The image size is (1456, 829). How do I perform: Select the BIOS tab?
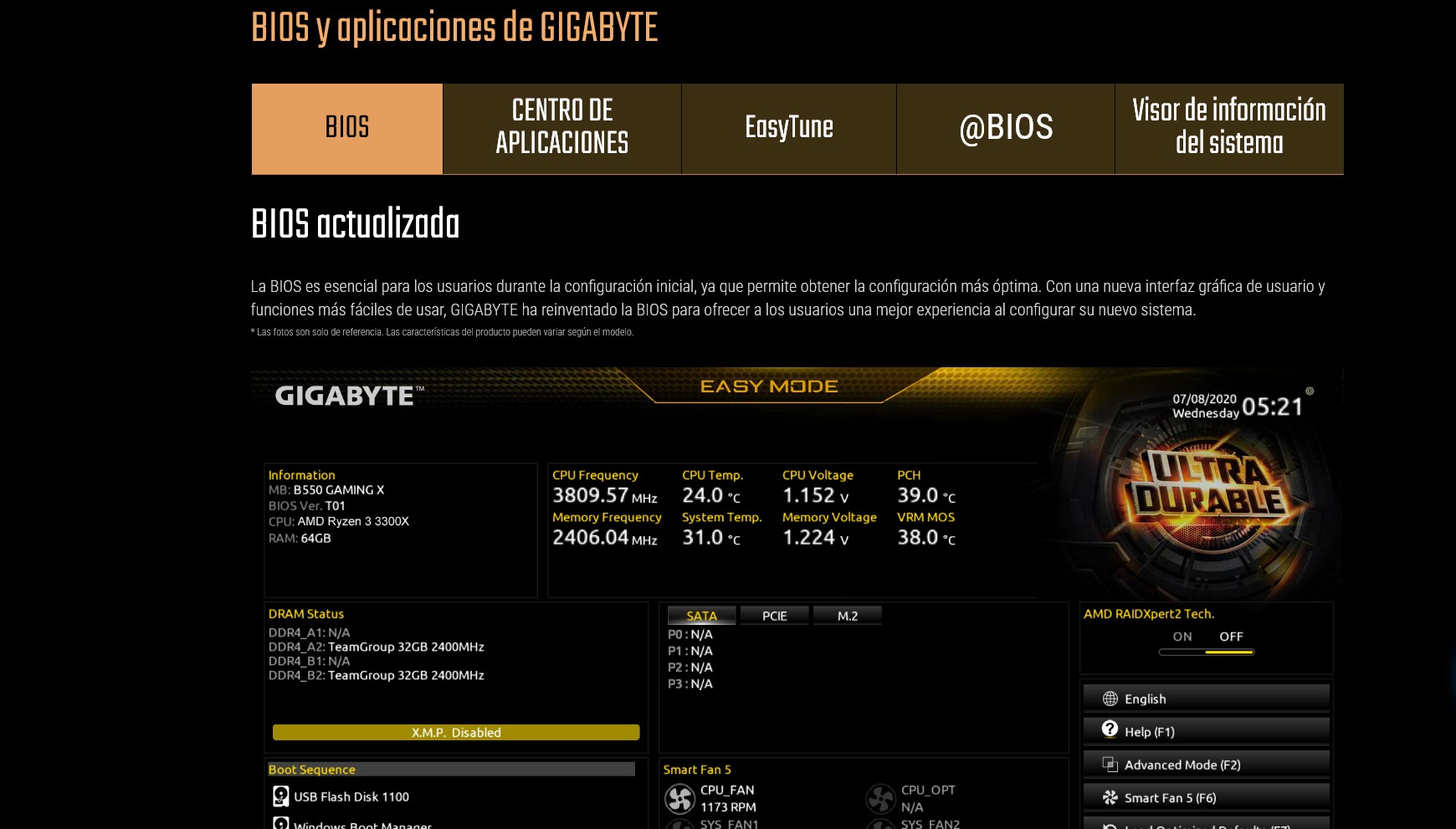pos(347,129)
